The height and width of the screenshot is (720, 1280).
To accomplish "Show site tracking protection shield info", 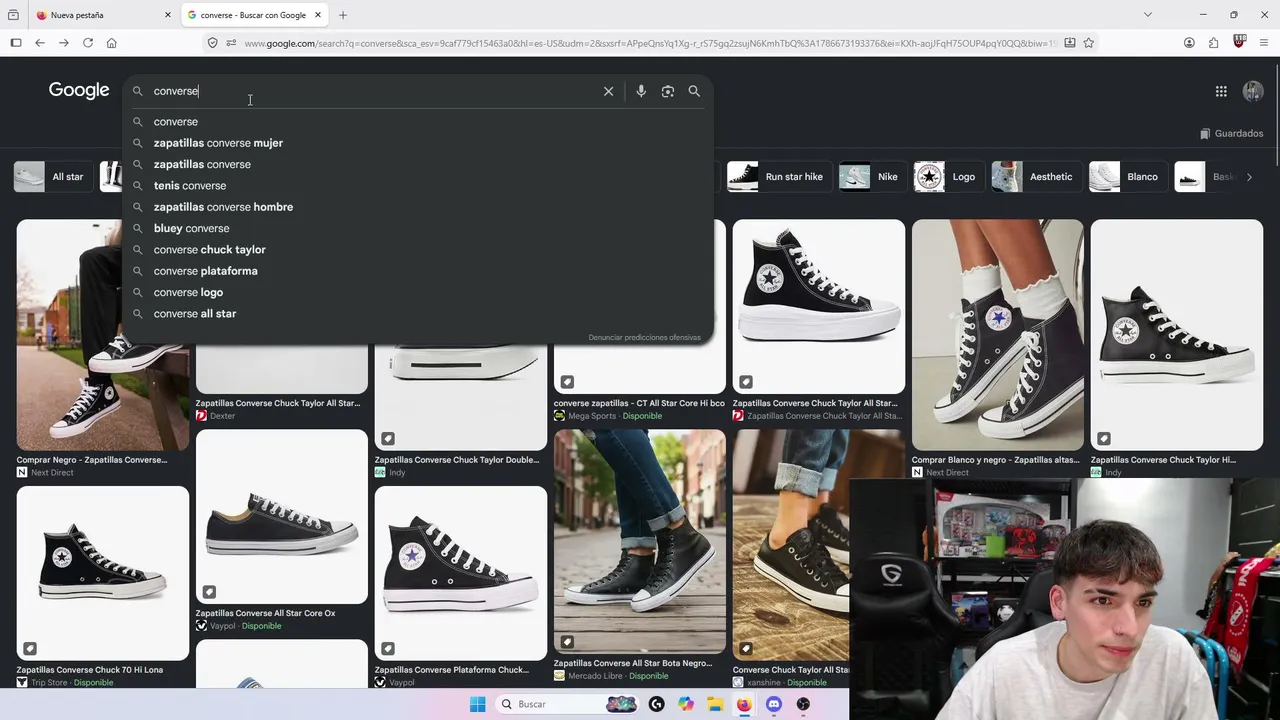I will pos(212,43).
